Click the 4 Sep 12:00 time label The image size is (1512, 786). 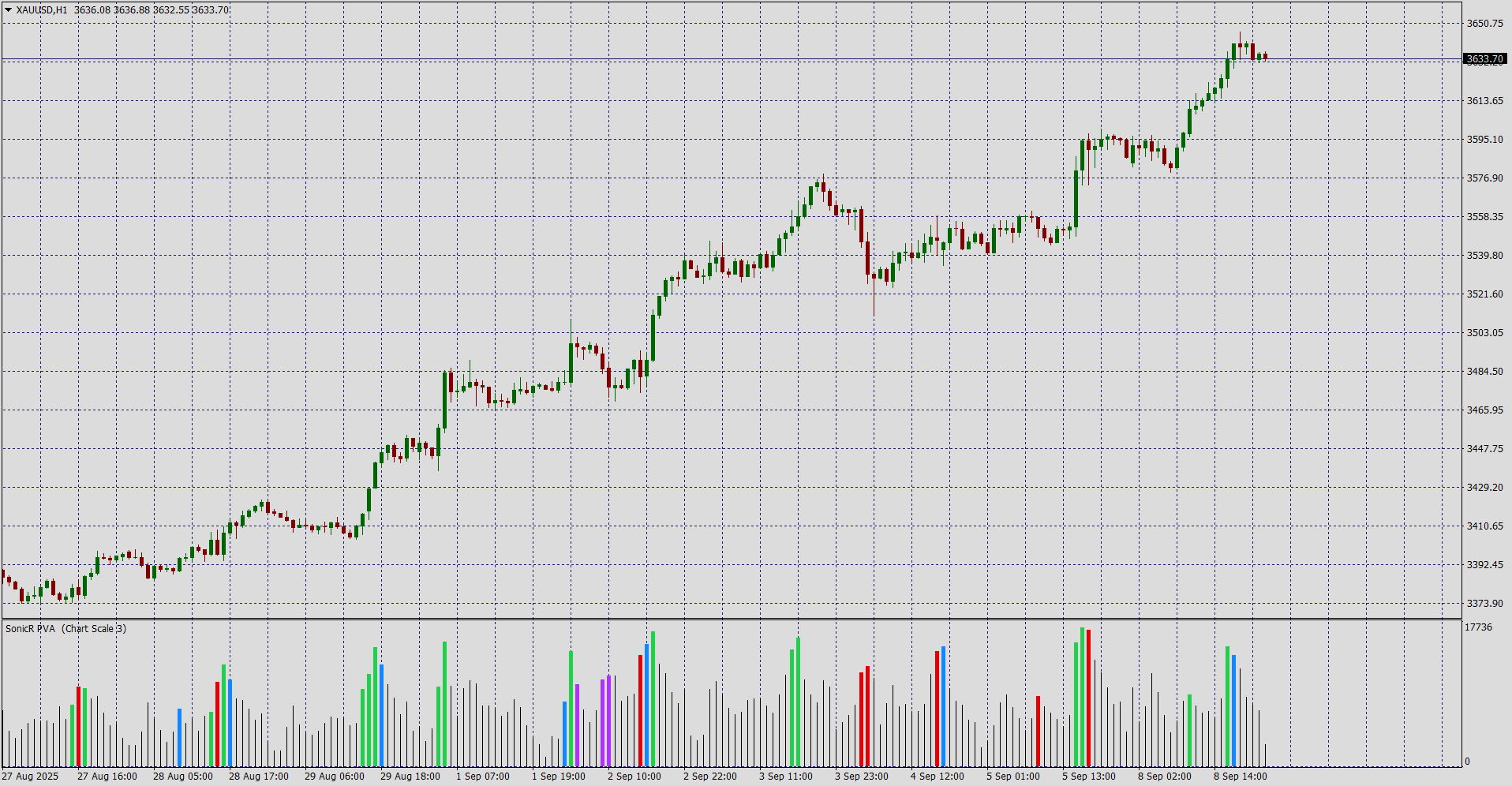coord(938,777)
